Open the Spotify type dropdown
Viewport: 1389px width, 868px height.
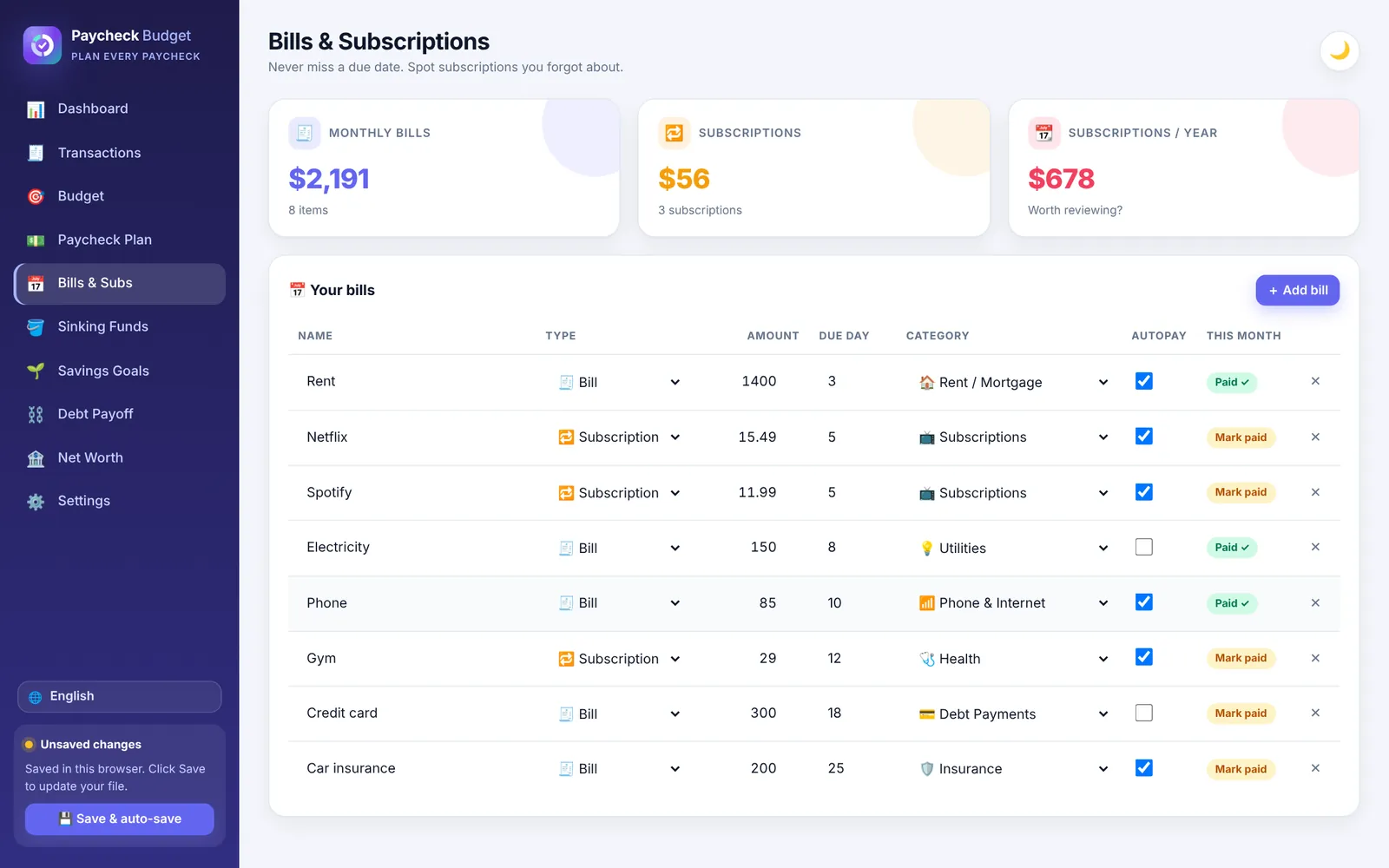click(x=620, y=493)
